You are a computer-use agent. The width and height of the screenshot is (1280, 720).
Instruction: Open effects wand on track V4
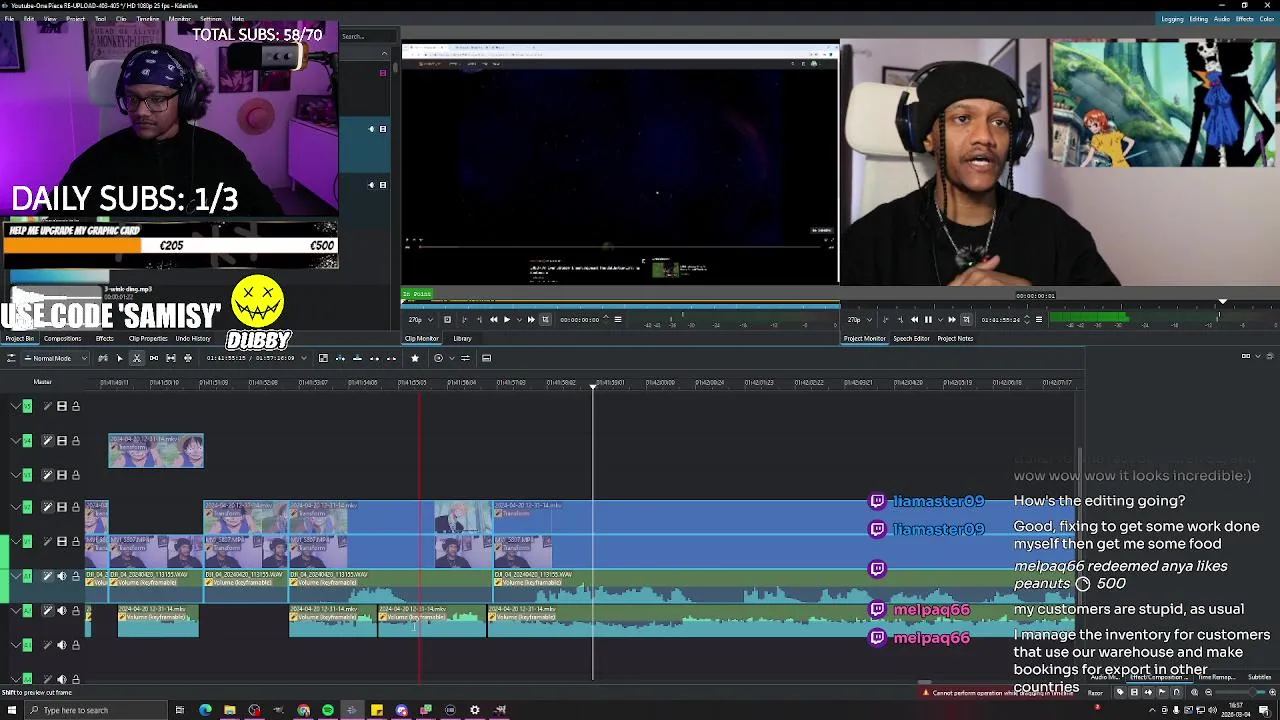point(47,440)
